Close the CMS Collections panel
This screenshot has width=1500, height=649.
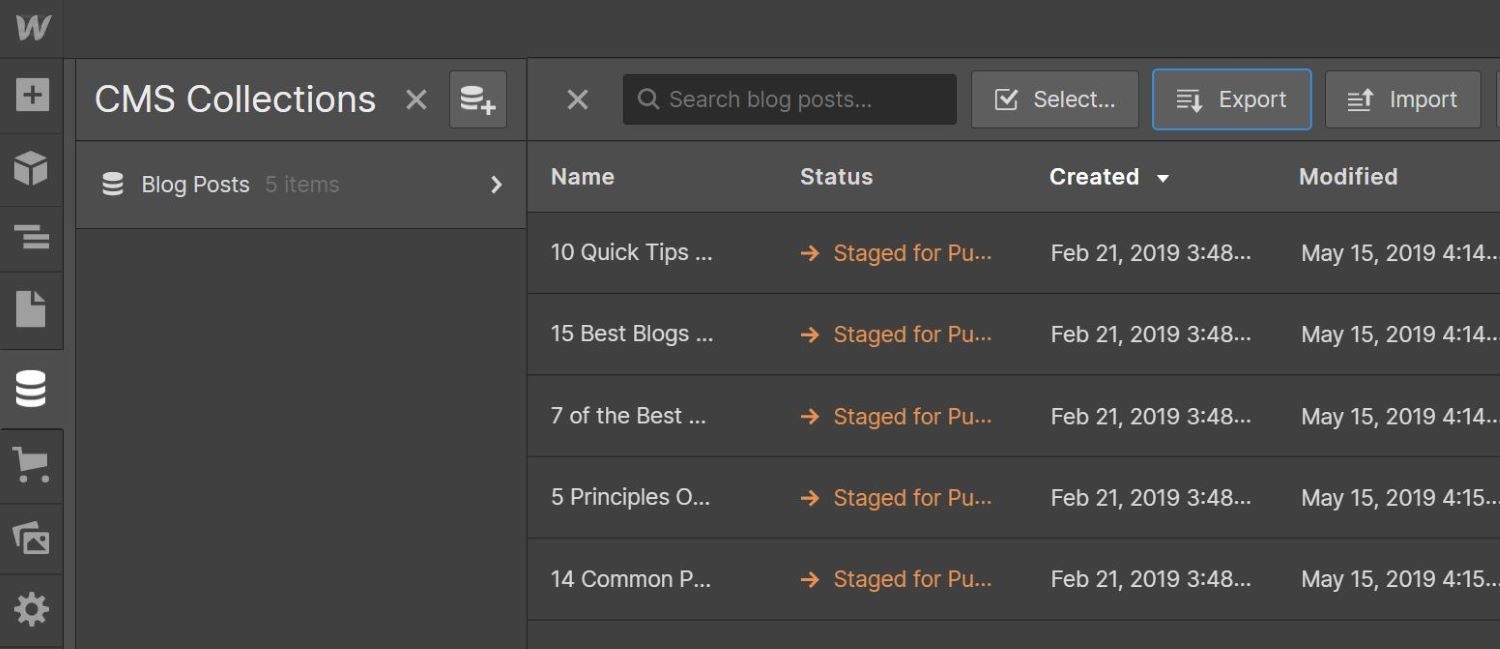[x=416, y=99]
